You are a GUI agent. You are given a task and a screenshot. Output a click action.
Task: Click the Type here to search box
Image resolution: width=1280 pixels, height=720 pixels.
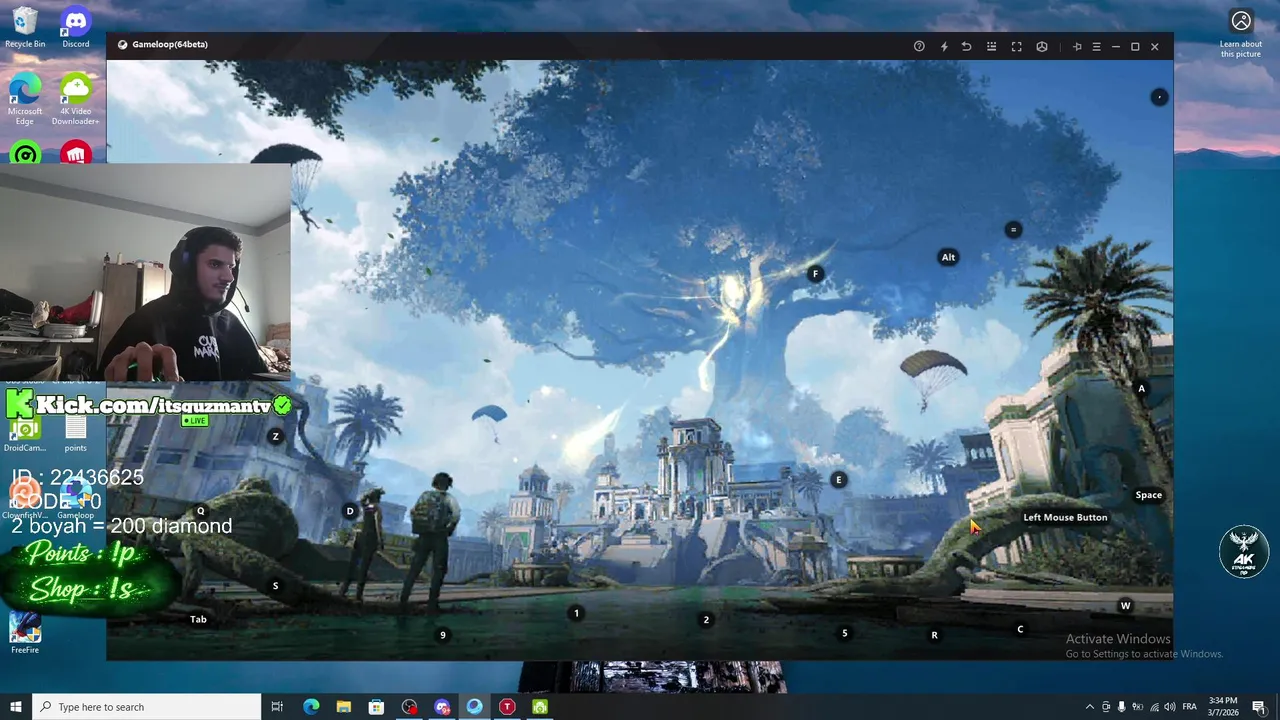(147, 707)
